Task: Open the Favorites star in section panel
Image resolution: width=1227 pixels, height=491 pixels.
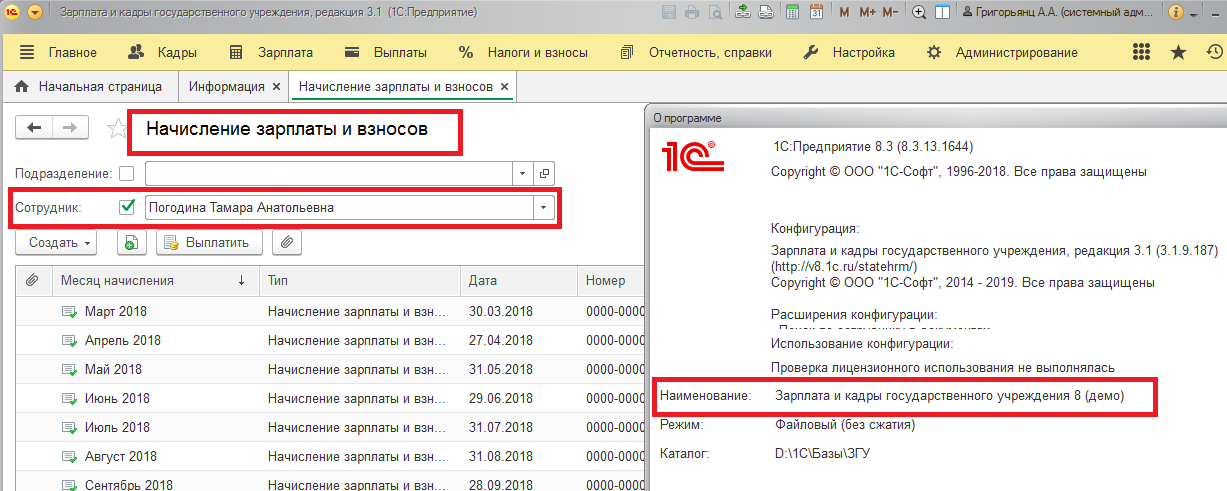Action: [1178, 52]
